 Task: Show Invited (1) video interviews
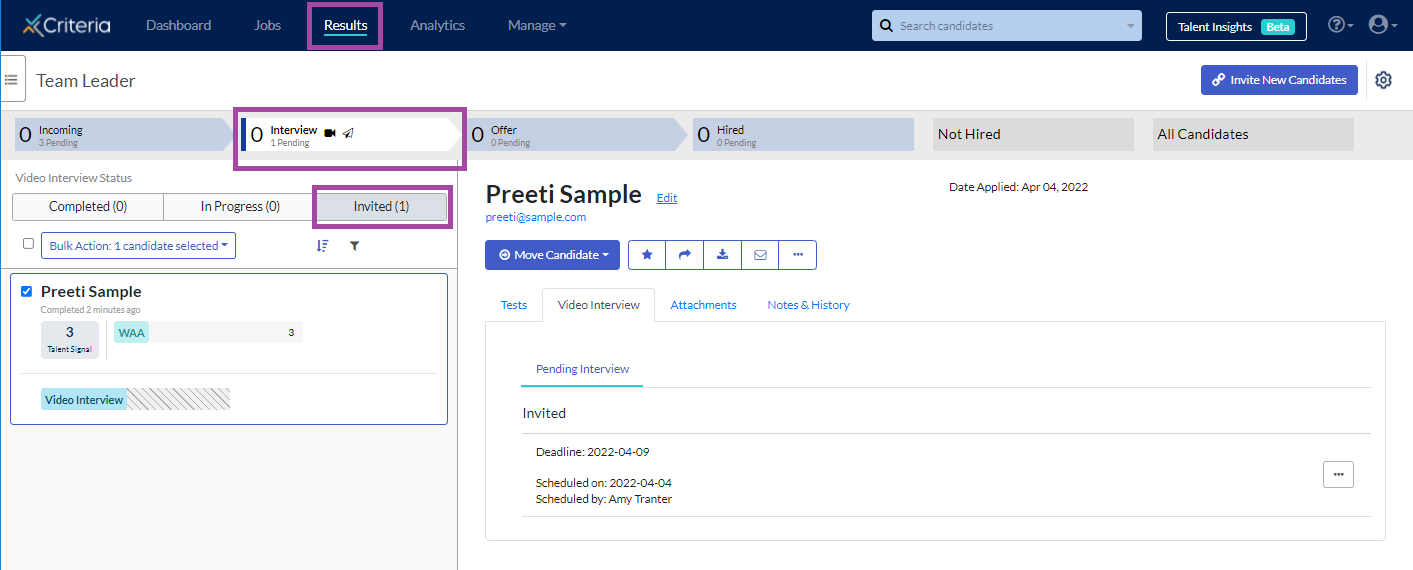[x=381, y=206]
